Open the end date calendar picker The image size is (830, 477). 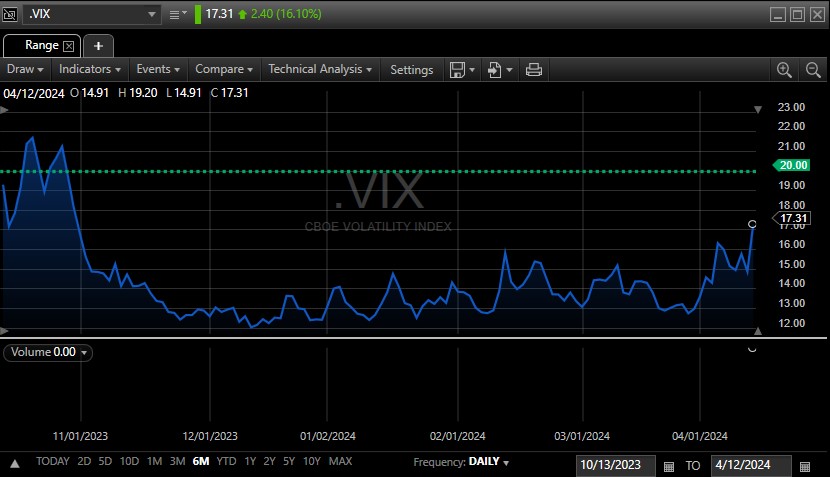coord(804,466)
